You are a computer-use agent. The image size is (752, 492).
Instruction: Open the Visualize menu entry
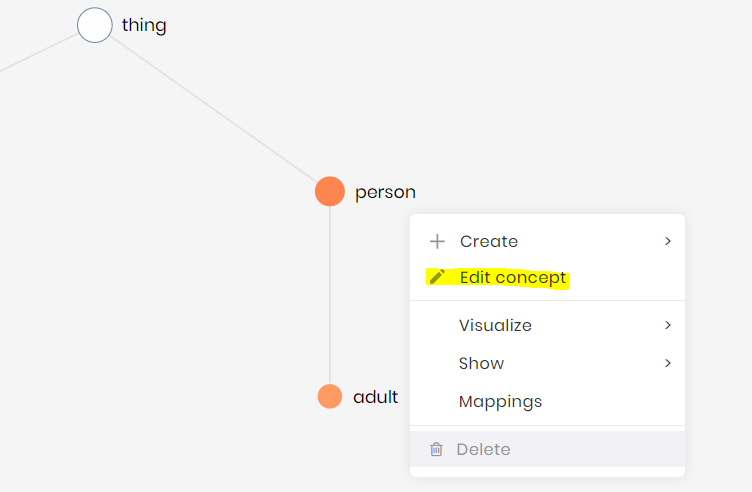(x=495, y=325)
